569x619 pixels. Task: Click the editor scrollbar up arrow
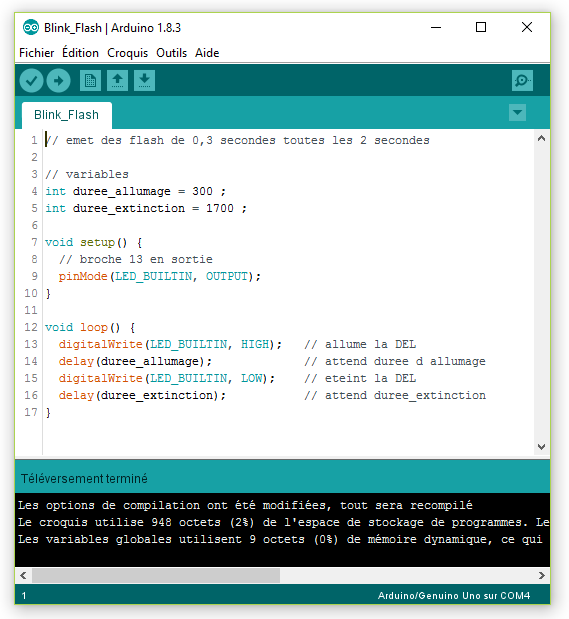point(541,139)
